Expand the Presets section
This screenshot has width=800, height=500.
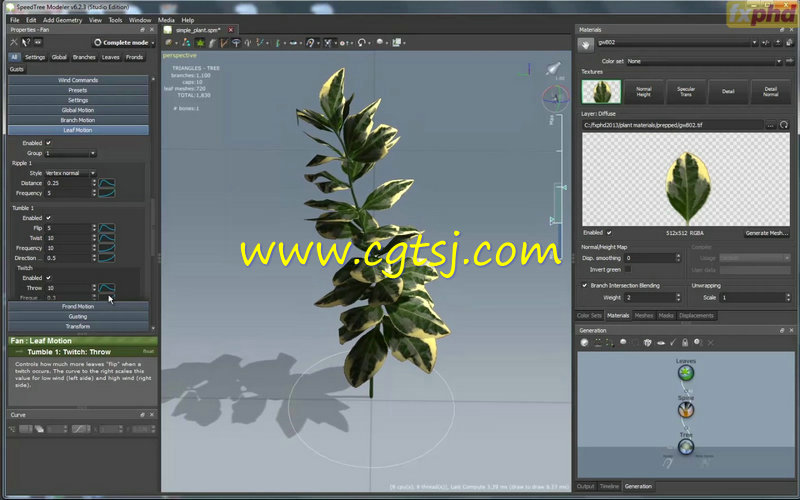pos(78,90)
